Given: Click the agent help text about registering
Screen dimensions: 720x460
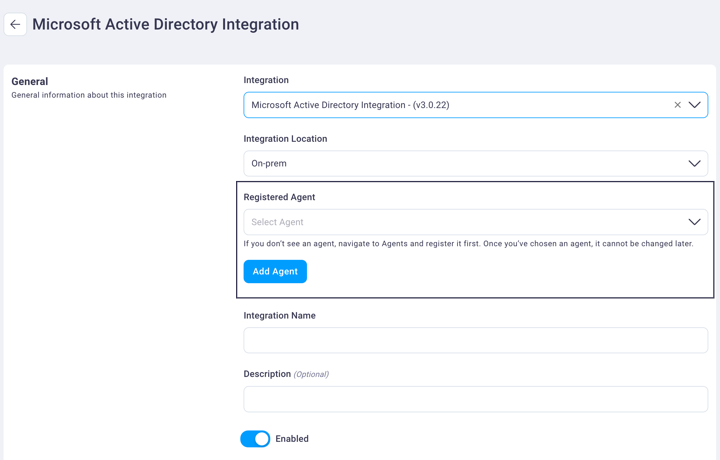Looking at the screenshot, I should (468, 243).
